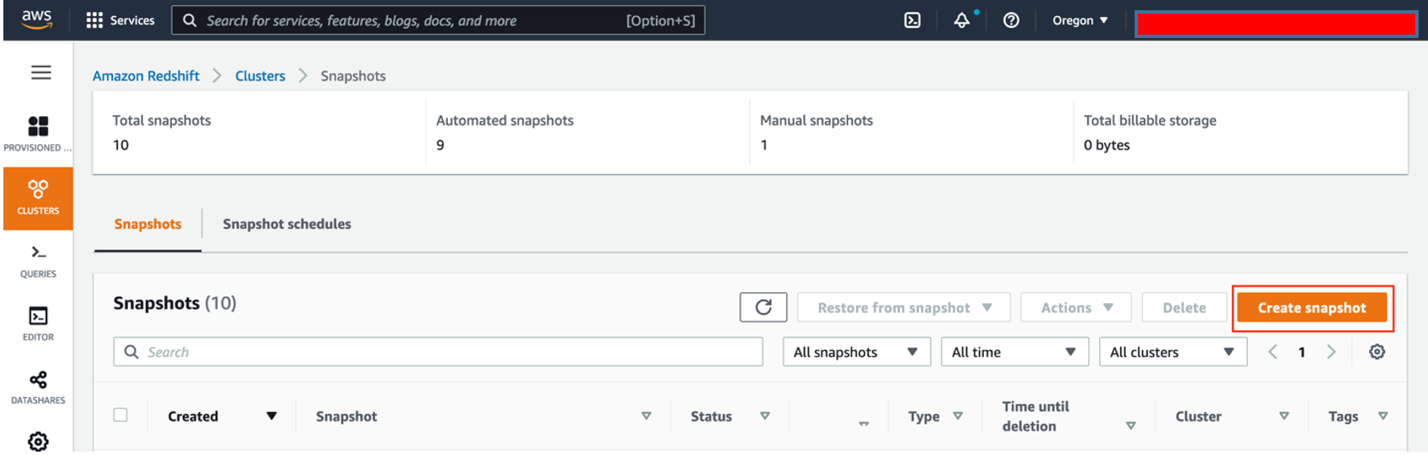The width and height of the screenshot is (1428, 455).
Task: Open Datashares in the sidebar
Action: pyautogui.click(x=38, y=387)
